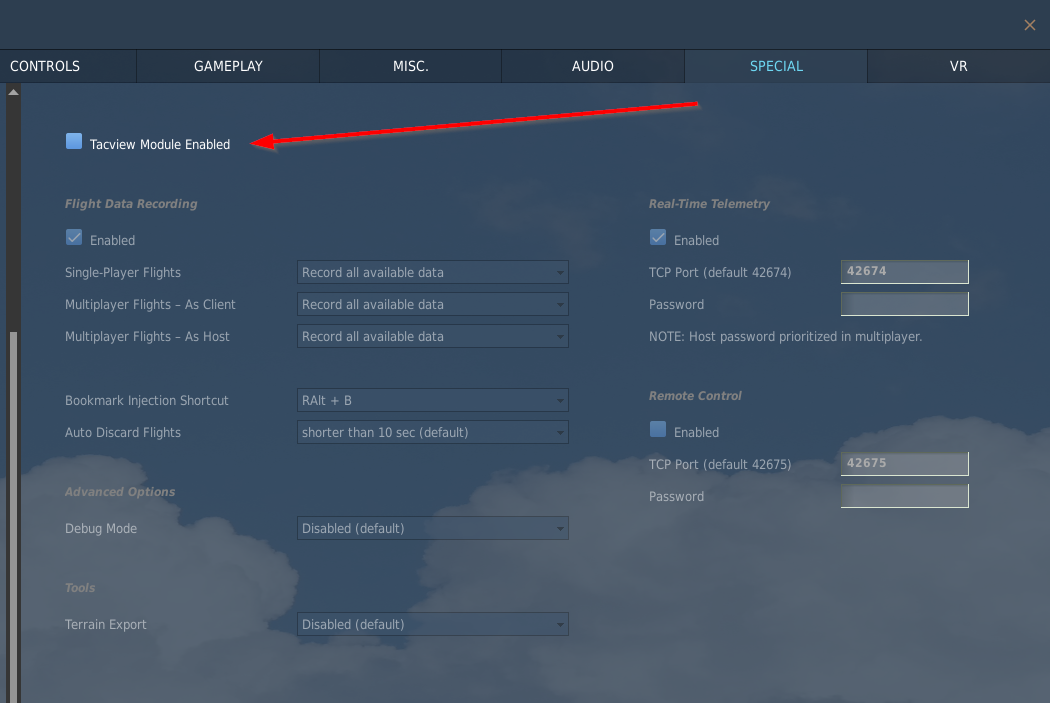Click the Debug Mode label
This screenshot has height=703, width=1050.
click(x=101, y=528)
